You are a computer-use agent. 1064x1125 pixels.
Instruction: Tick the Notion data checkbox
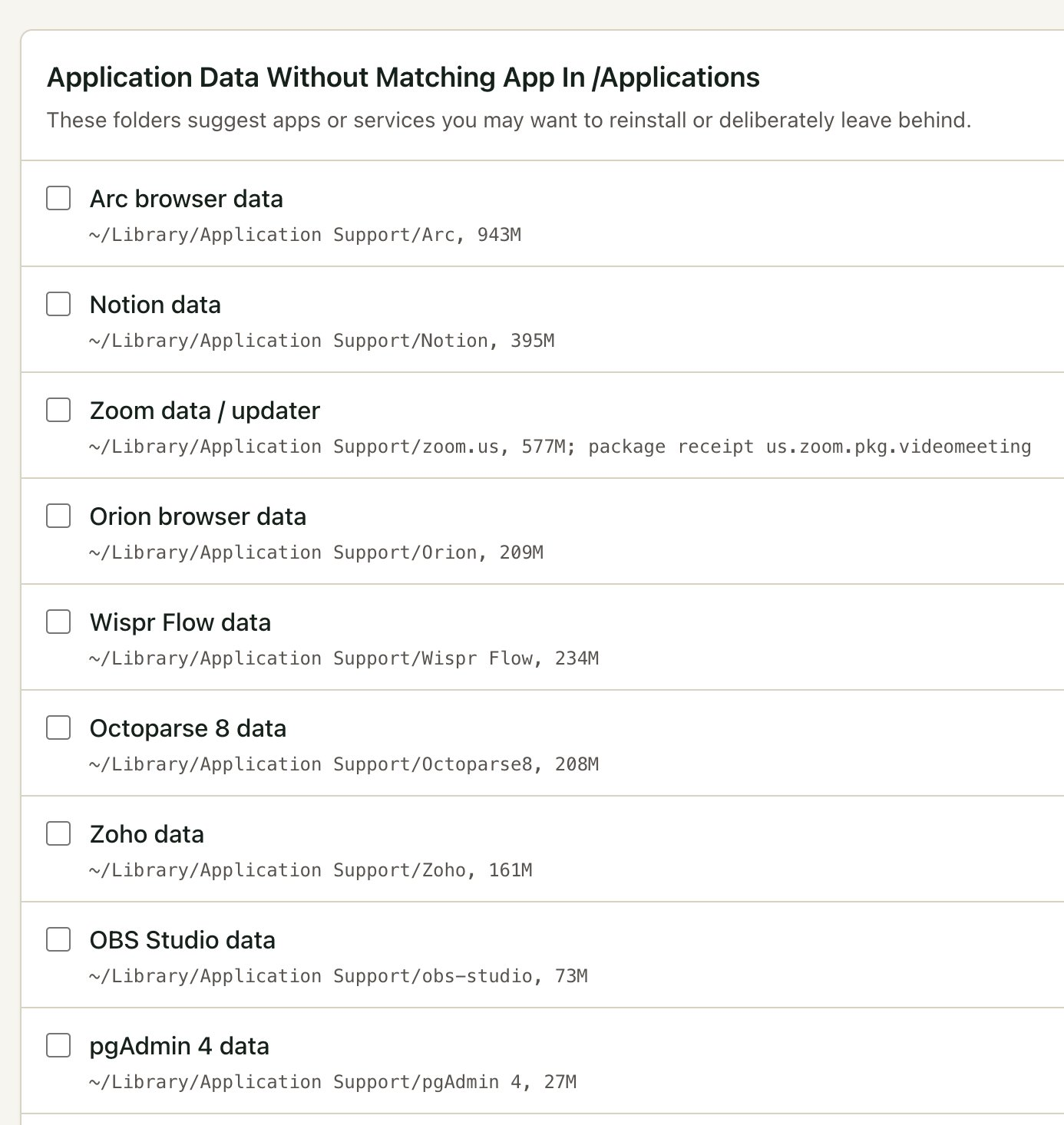click(x=58, y=304)
